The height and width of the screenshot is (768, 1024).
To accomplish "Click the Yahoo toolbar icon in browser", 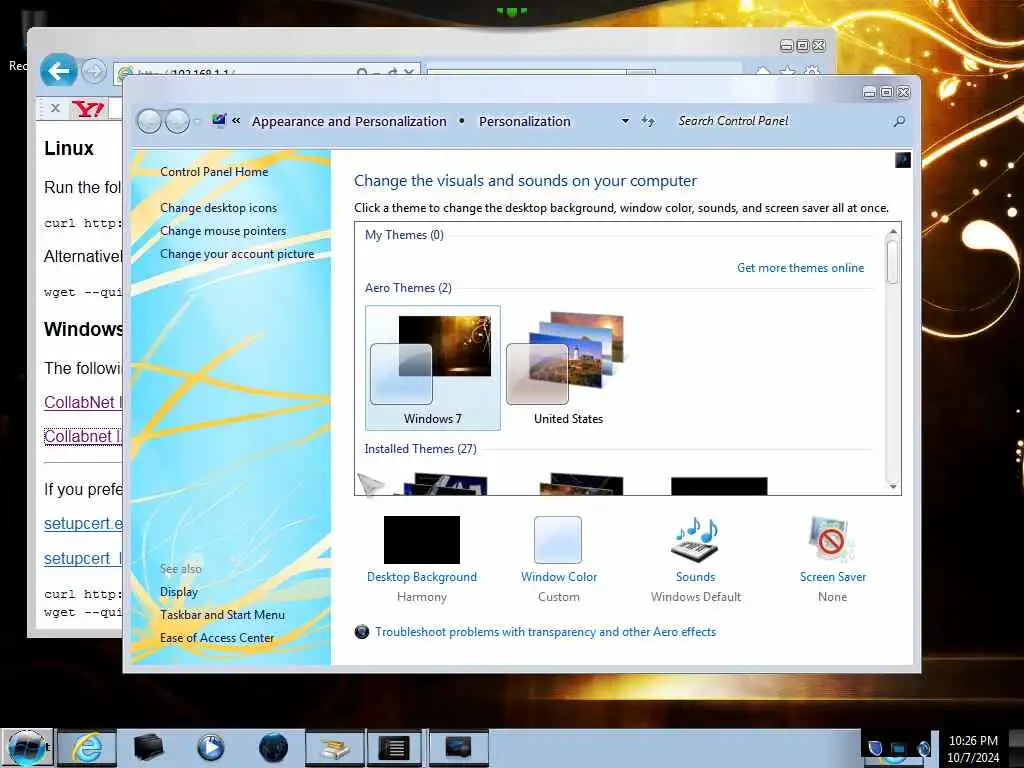I will [x=88, y=109].
